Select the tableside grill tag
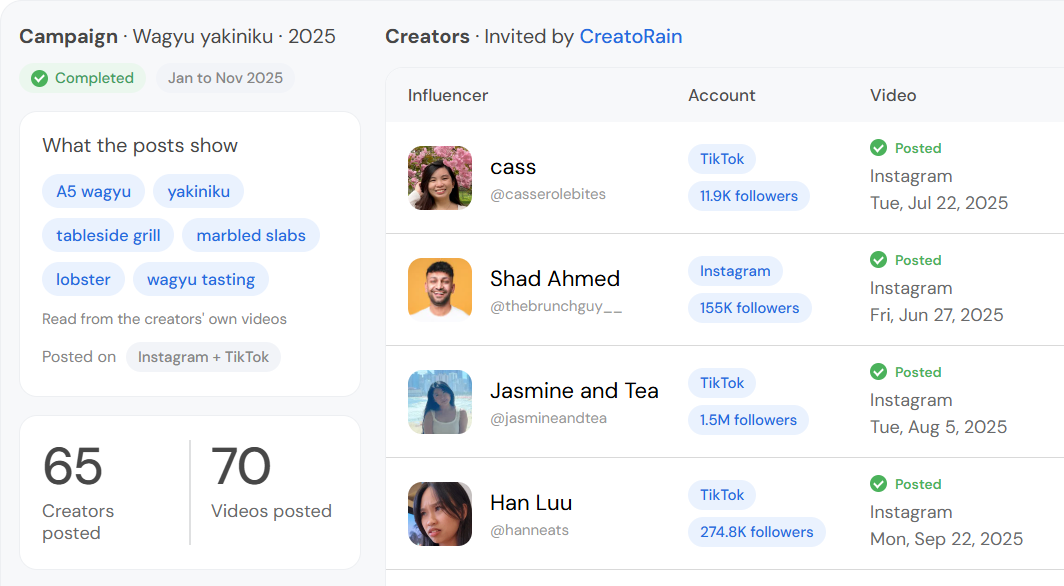This screenshot has height=586, width=1064. pyautogui.click(x=108, y=235)
